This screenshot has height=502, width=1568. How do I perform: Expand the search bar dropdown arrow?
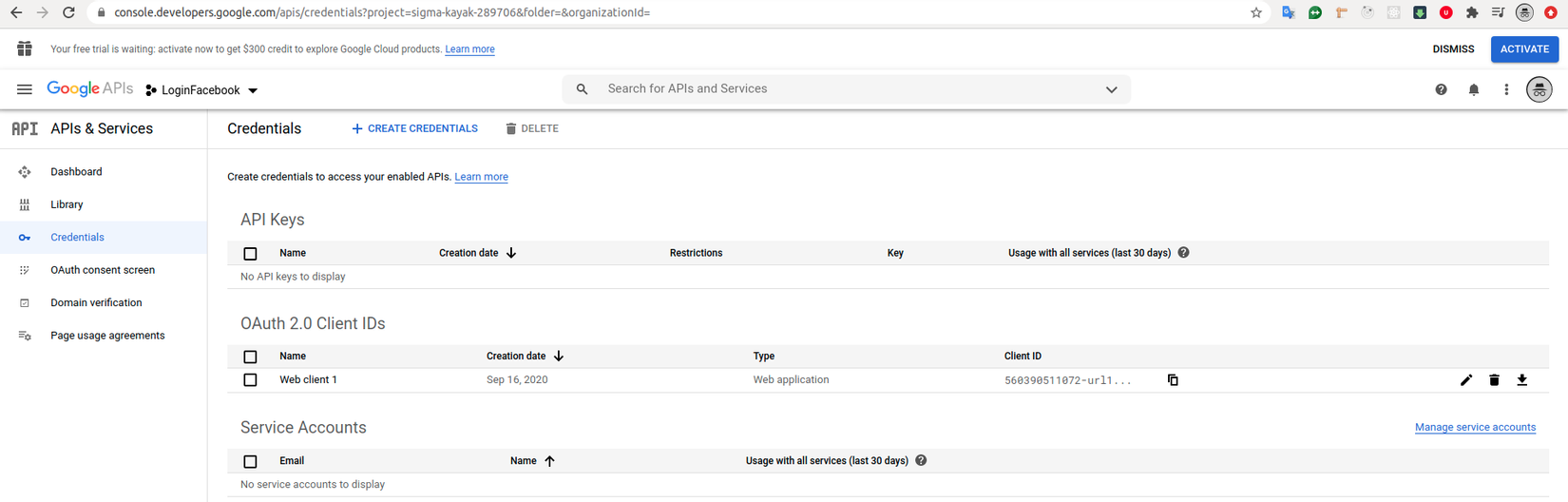point(1111,89)
